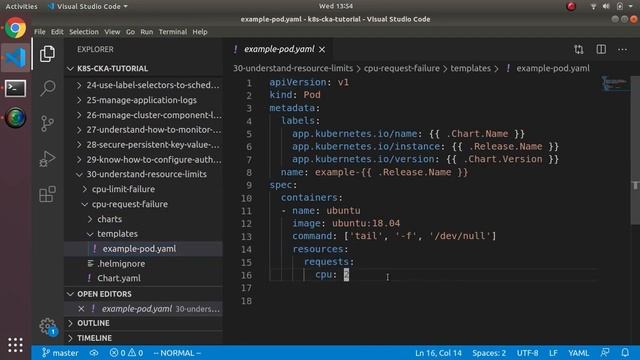Viewport: 640px width, 360px height.
Task: Click Visual Studio Code dock icon
Action: tap(16, 58)
